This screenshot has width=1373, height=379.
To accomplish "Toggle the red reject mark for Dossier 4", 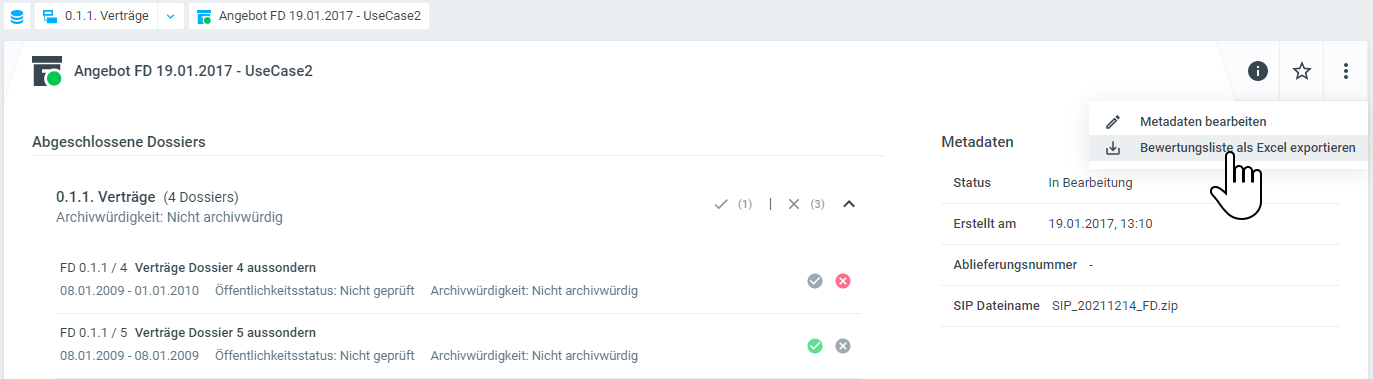I will tap(843, 281).
